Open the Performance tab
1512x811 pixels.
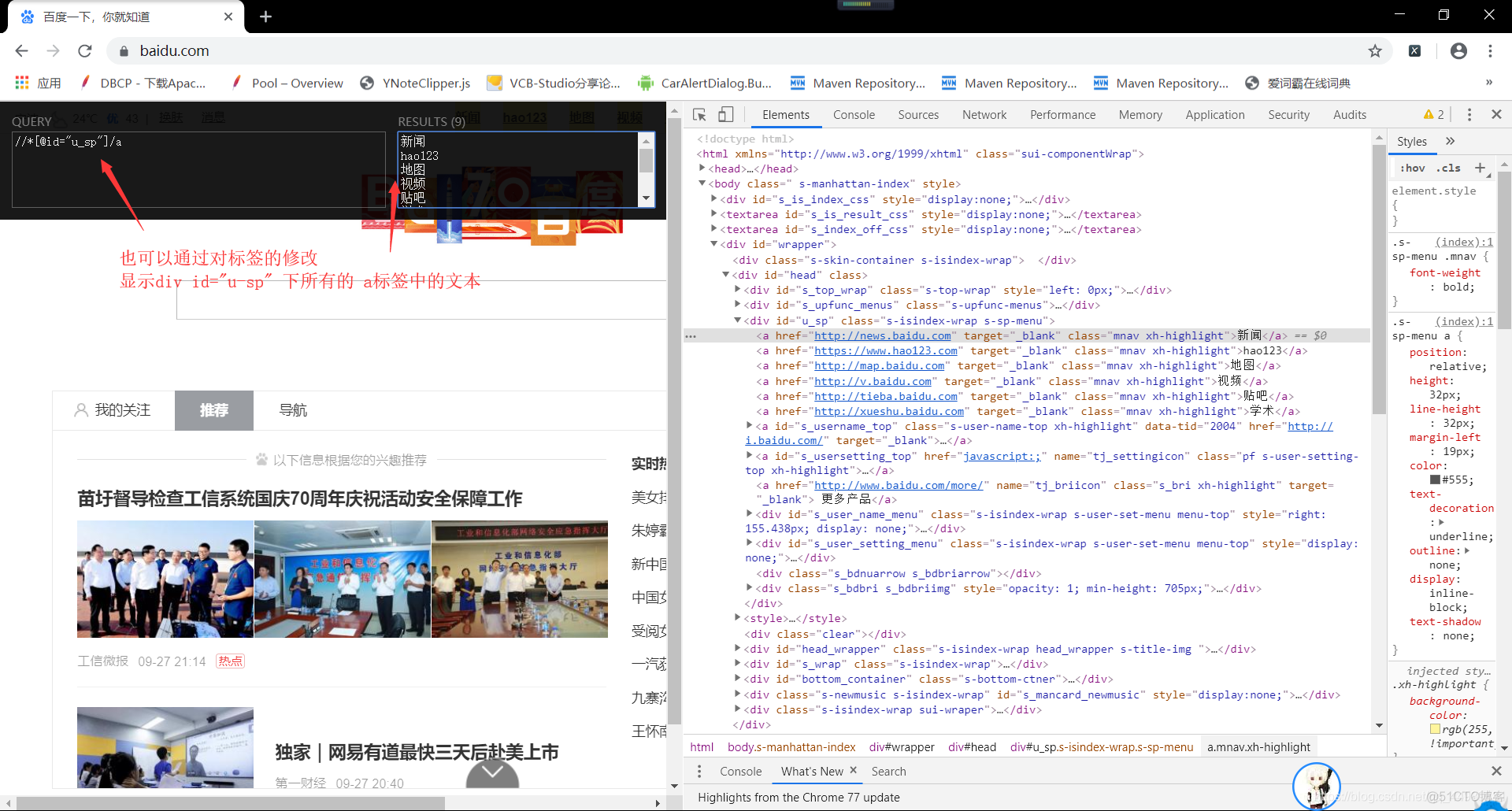[x=1062, y=115]
